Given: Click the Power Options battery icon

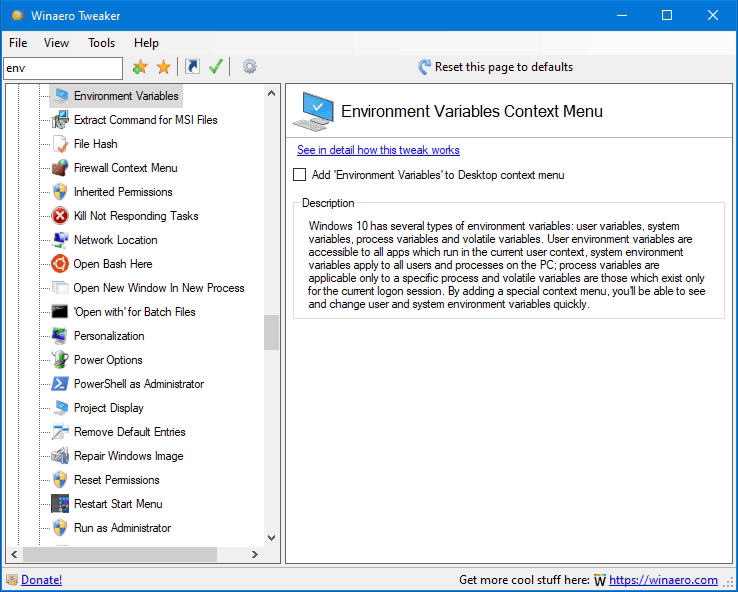Looking at the screenshot, I should coord(60,360).
